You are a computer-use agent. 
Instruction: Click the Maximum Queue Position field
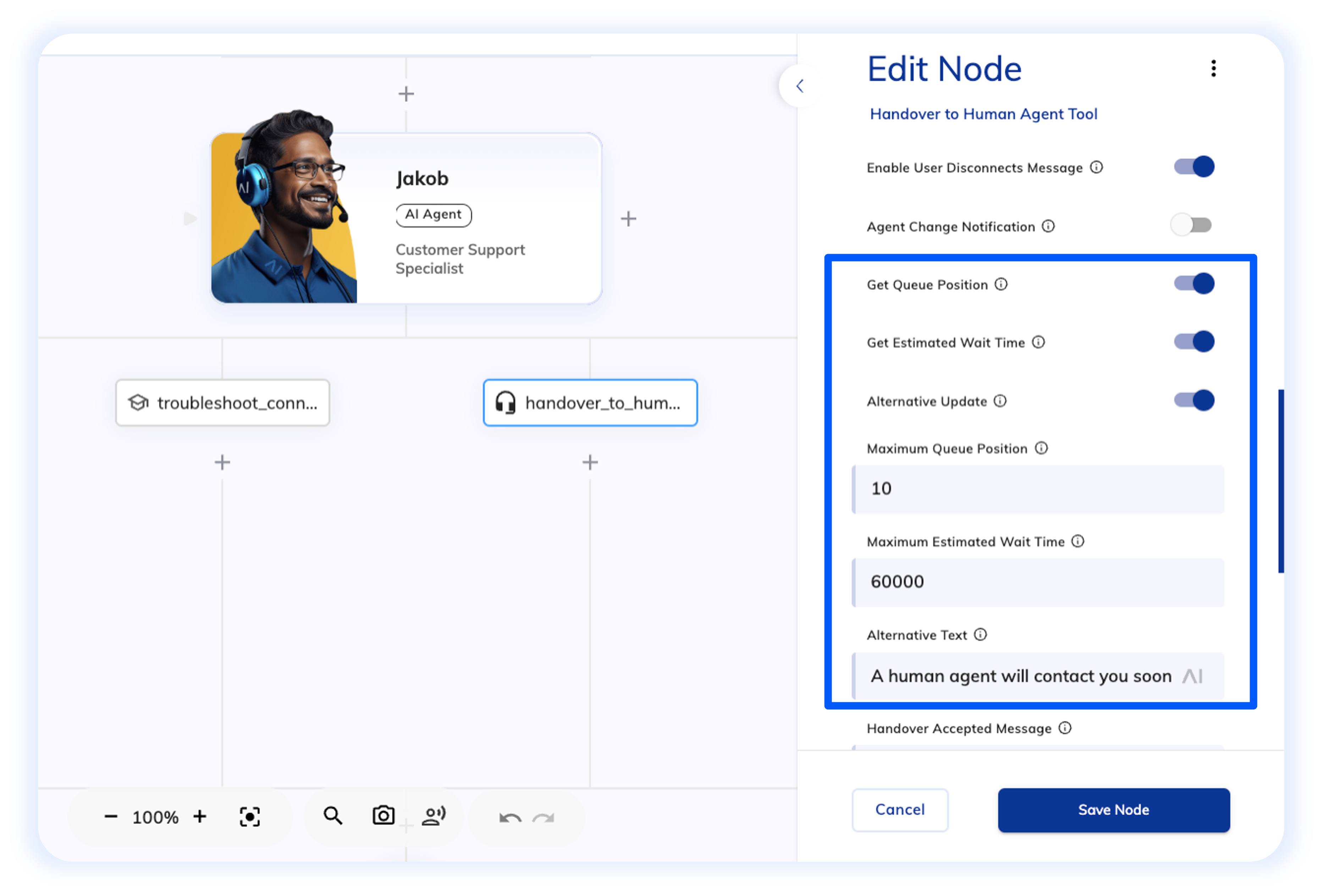click(x=1037, y=489)
